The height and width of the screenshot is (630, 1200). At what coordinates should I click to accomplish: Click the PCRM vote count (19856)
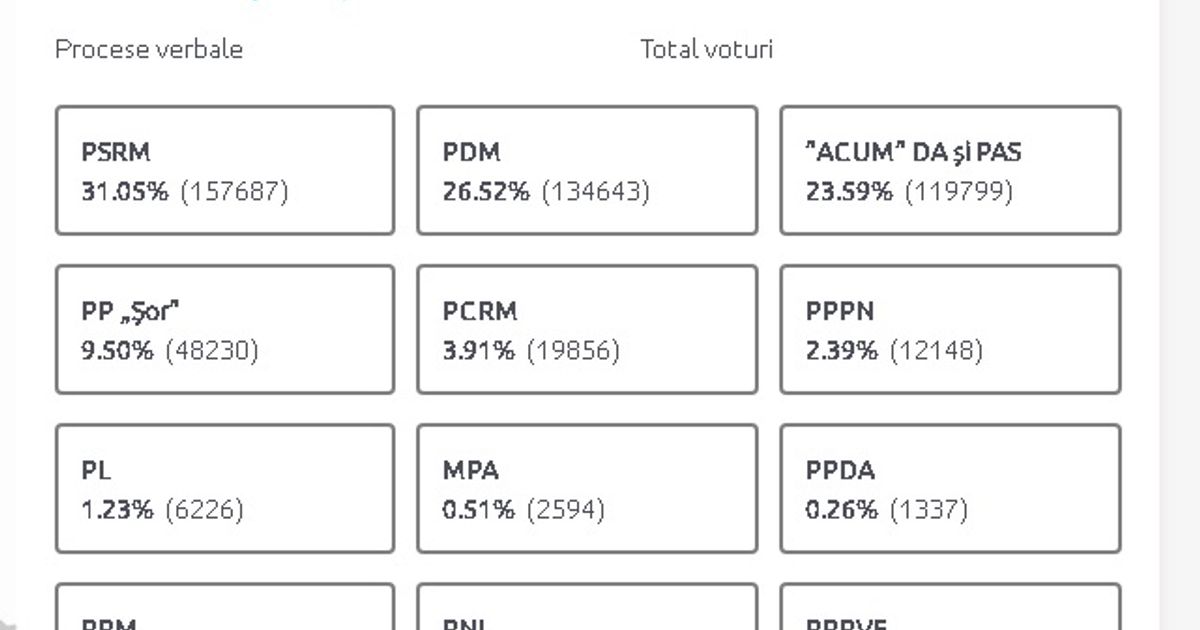(x=574, y=351)
